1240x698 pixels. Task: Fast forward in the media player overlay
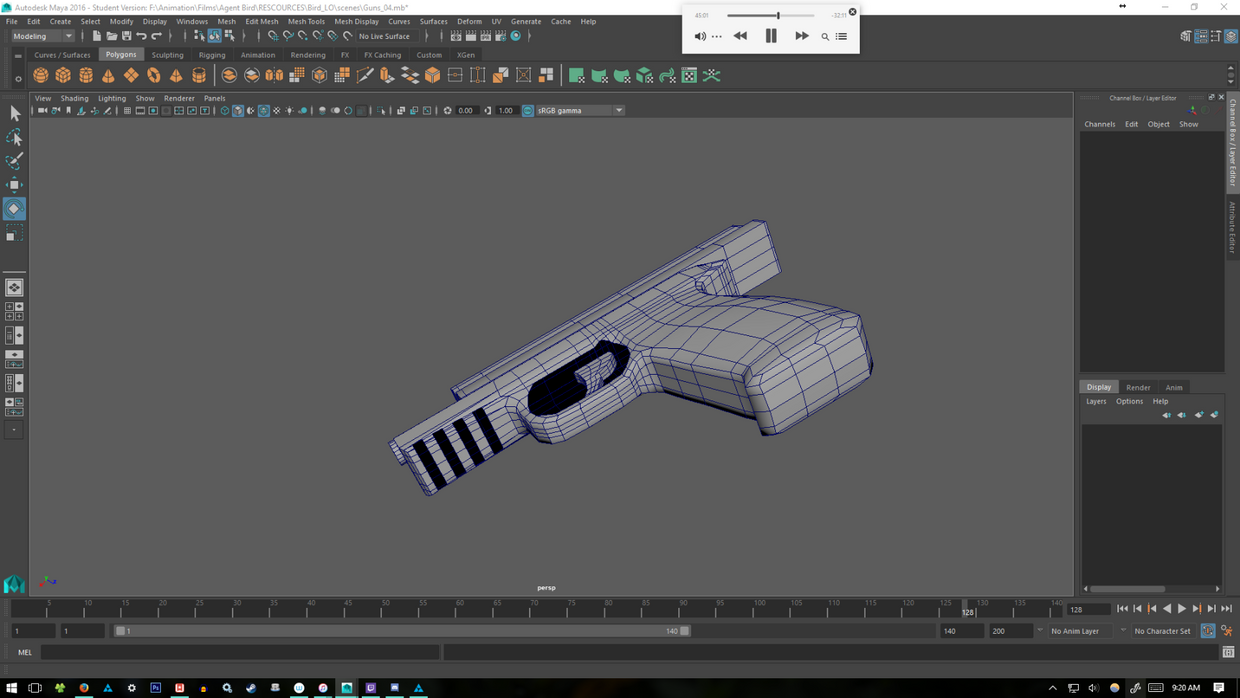point(802,36)
